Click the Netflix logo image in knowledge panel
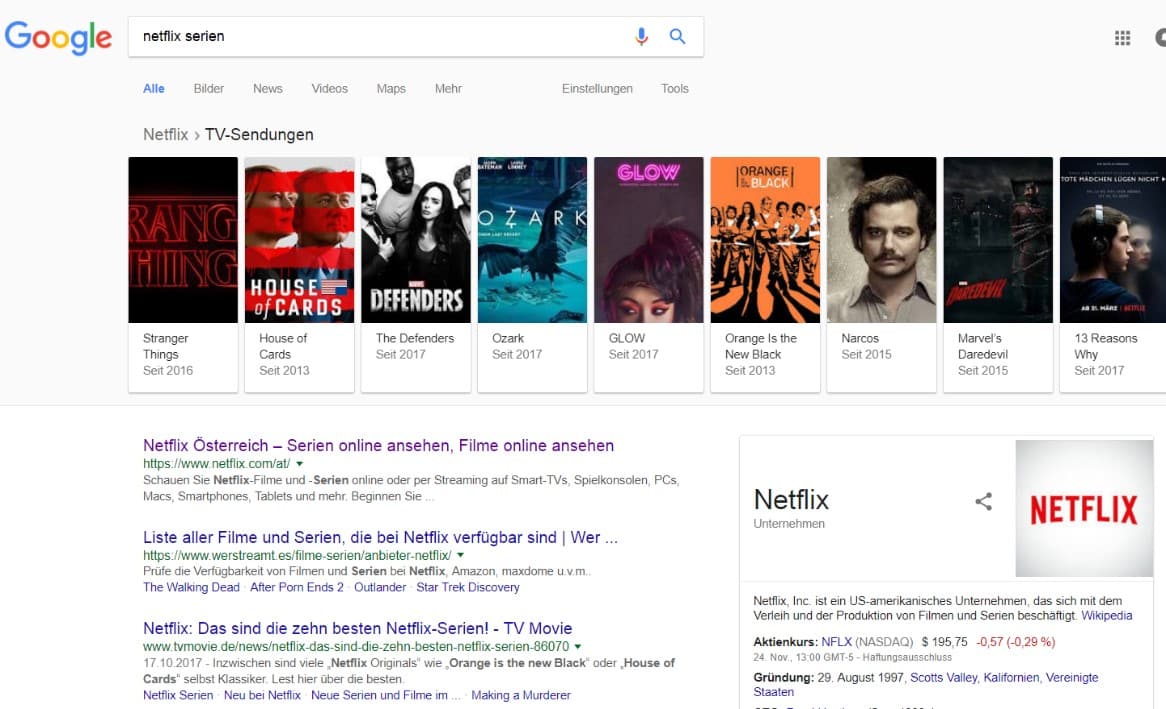 point(1083,508)
